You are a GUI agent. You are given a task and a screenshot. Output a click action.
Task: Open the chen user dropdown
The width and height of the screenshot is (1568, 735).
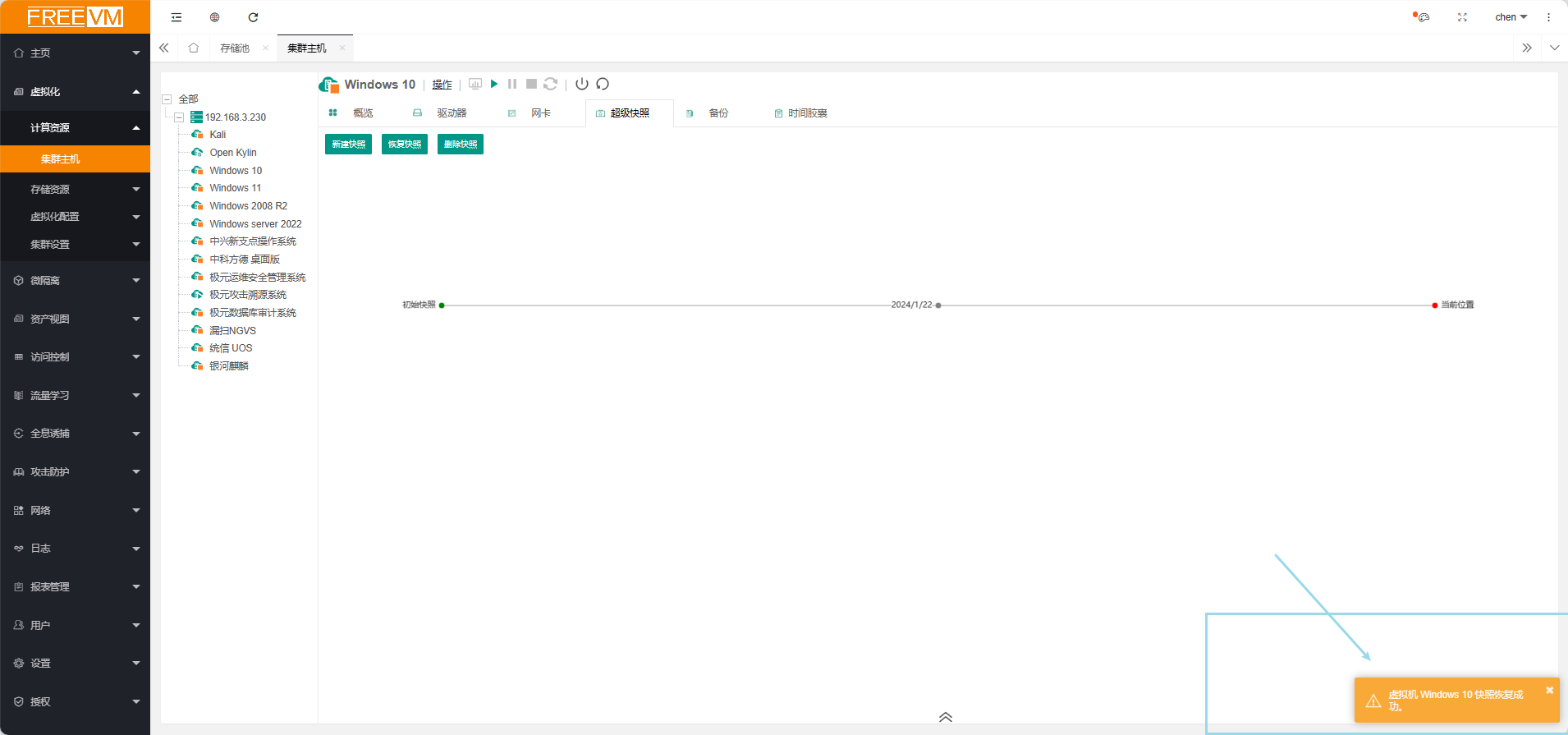[1511, 16]
